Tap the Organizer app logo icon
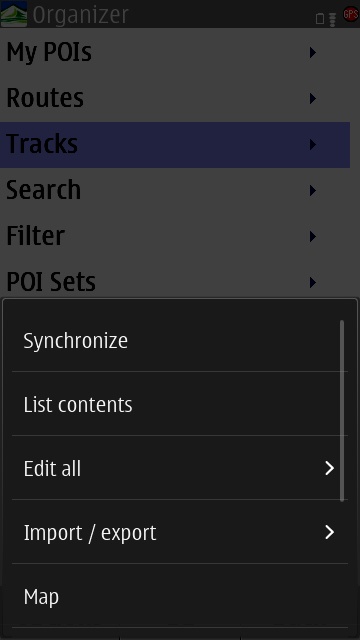This screenshot has height=640, width=360. [14, 14]
